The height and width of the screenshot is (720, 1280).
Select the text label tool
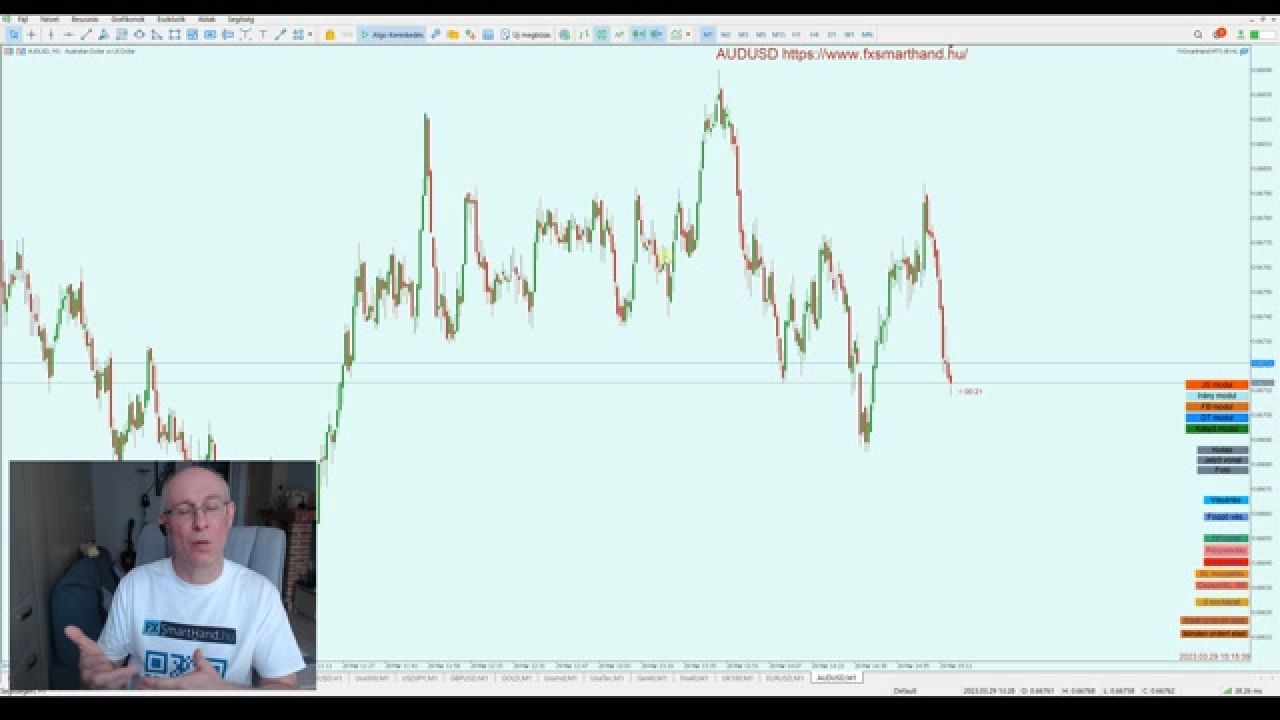click(263, 34)
